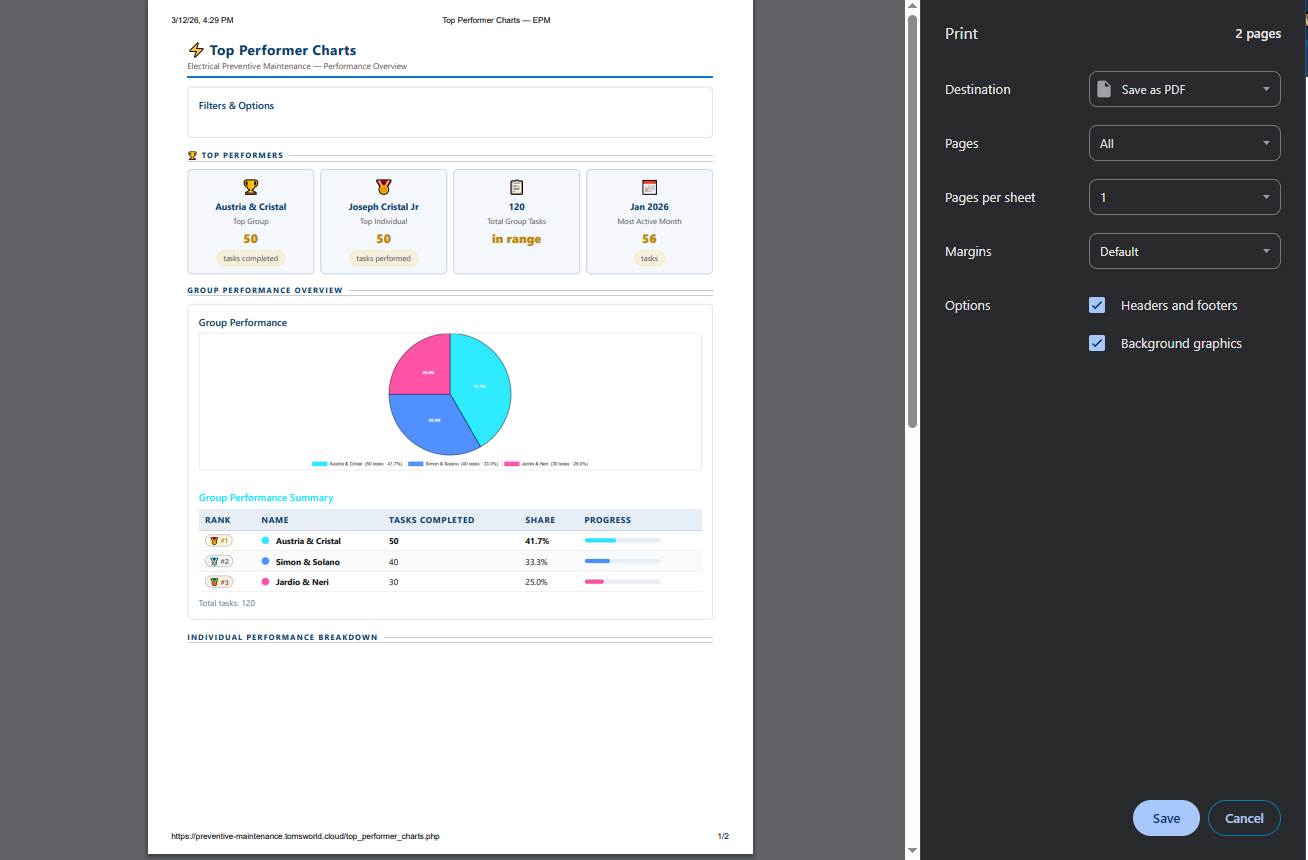Click the medal icon above Joseph Cristal Jr
The image size is (1308, 860).
(383, 187)
